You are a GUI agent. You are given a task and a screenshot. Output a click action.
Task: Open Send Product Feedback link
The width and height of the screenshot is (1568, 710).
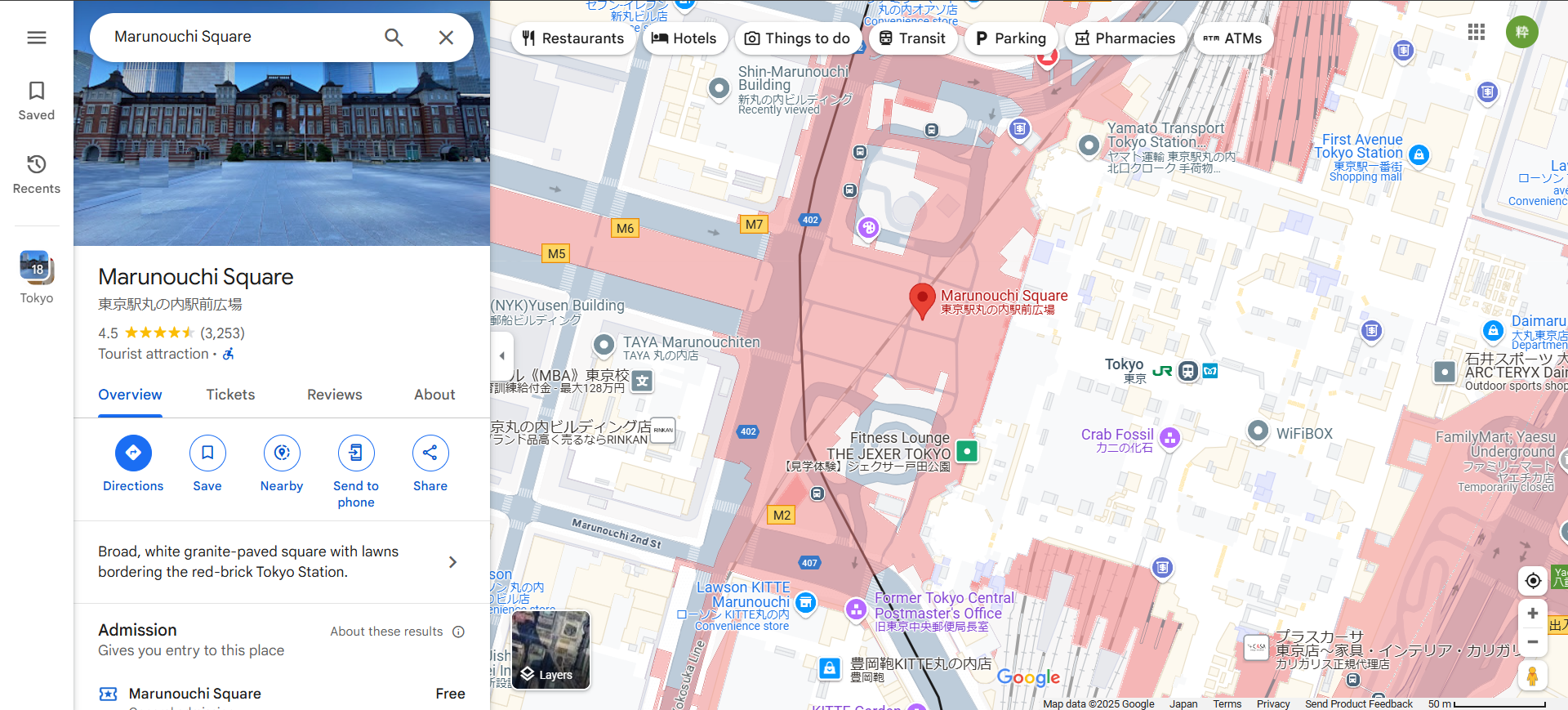tap(1359, 703)
